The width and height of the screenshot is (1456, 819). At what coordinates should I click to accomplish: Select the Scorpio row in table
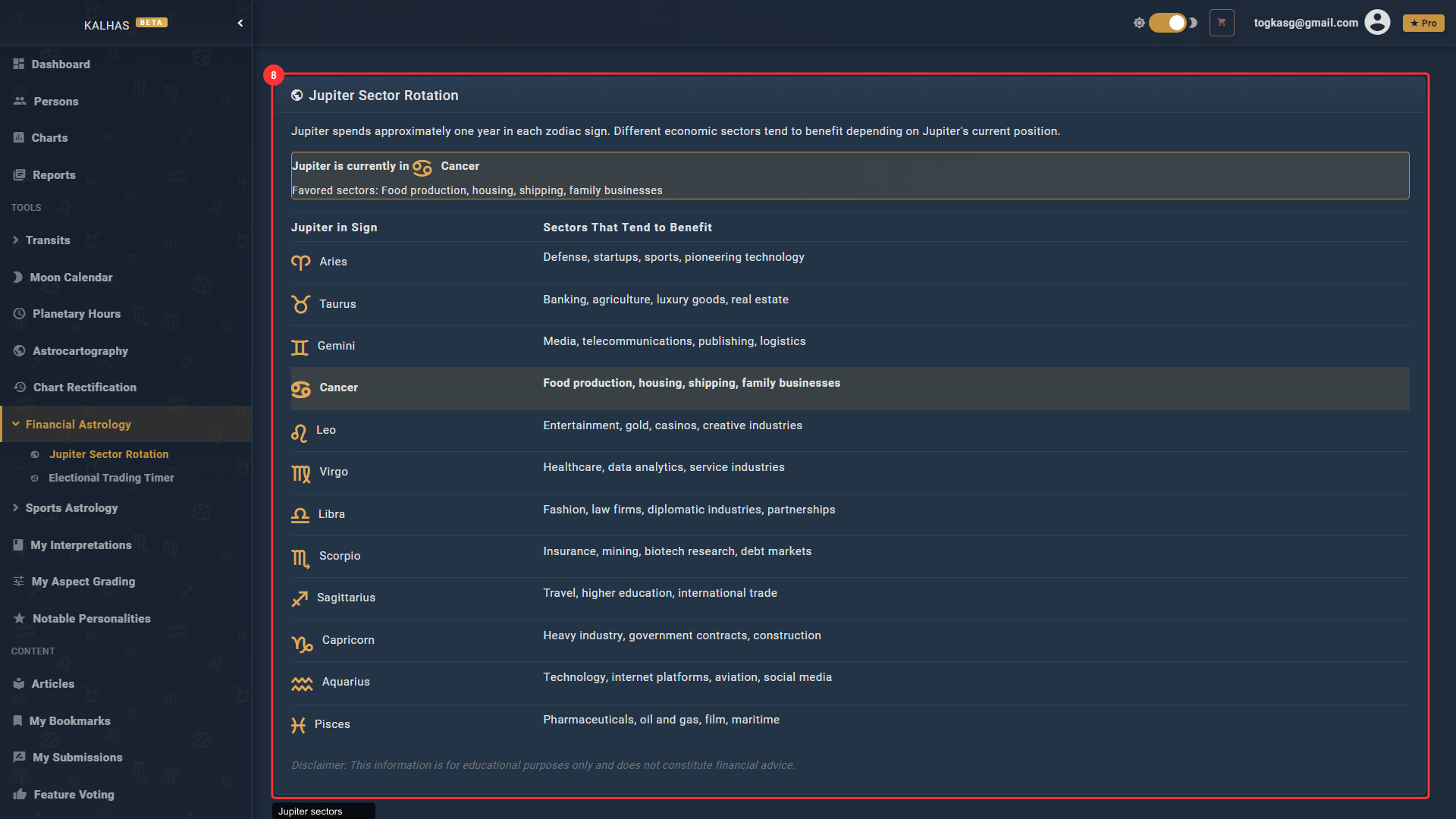click(340, 556)
